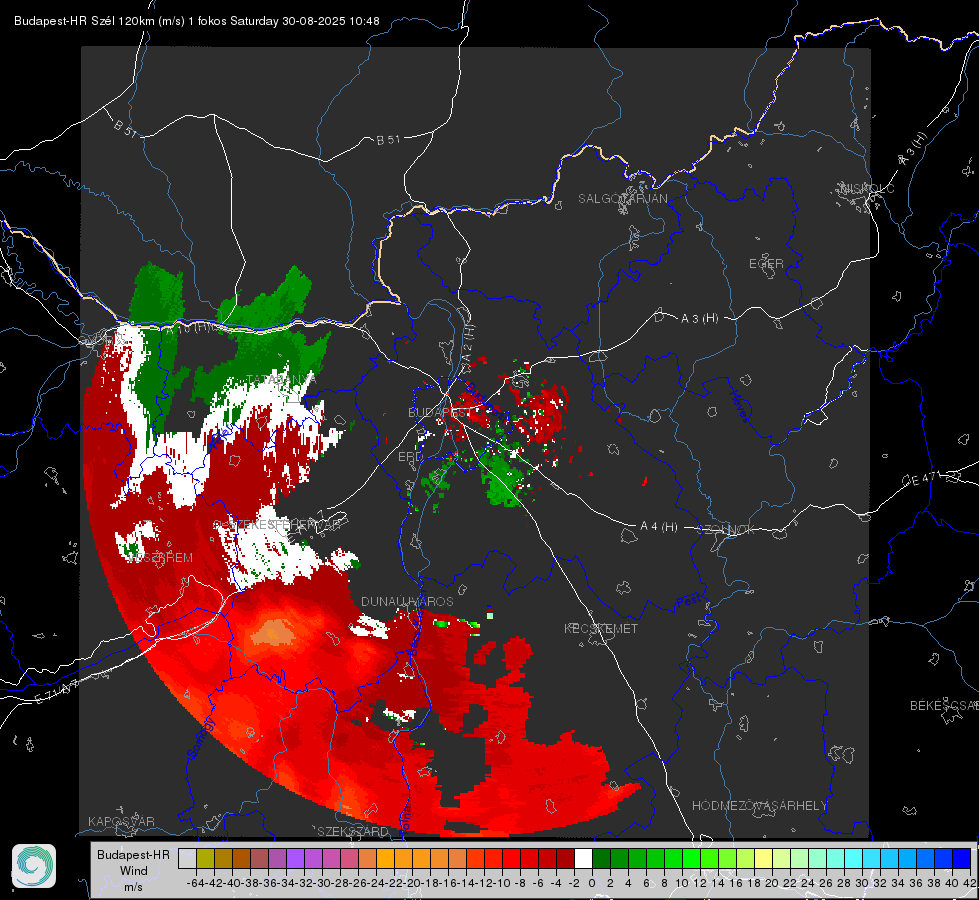Click the 'Budapest-HR Wind m/s' legend label
979x900 pixels.
(x=133, y=870)
